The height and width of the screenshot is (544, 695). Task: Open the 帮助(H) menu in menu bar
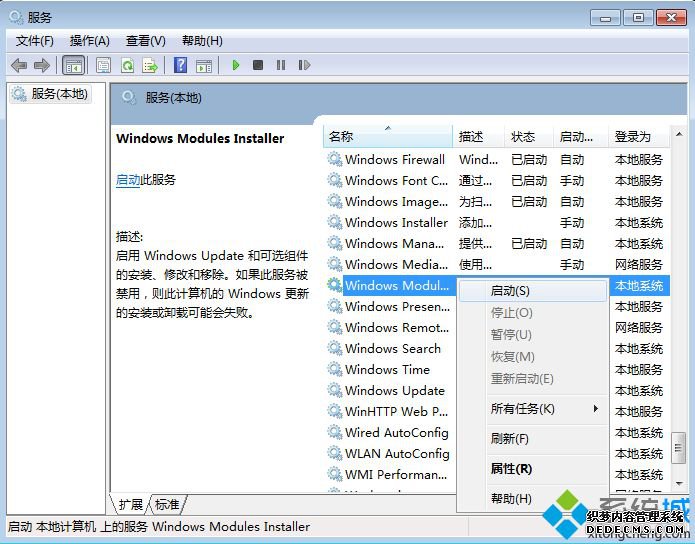tap(202, 41)
